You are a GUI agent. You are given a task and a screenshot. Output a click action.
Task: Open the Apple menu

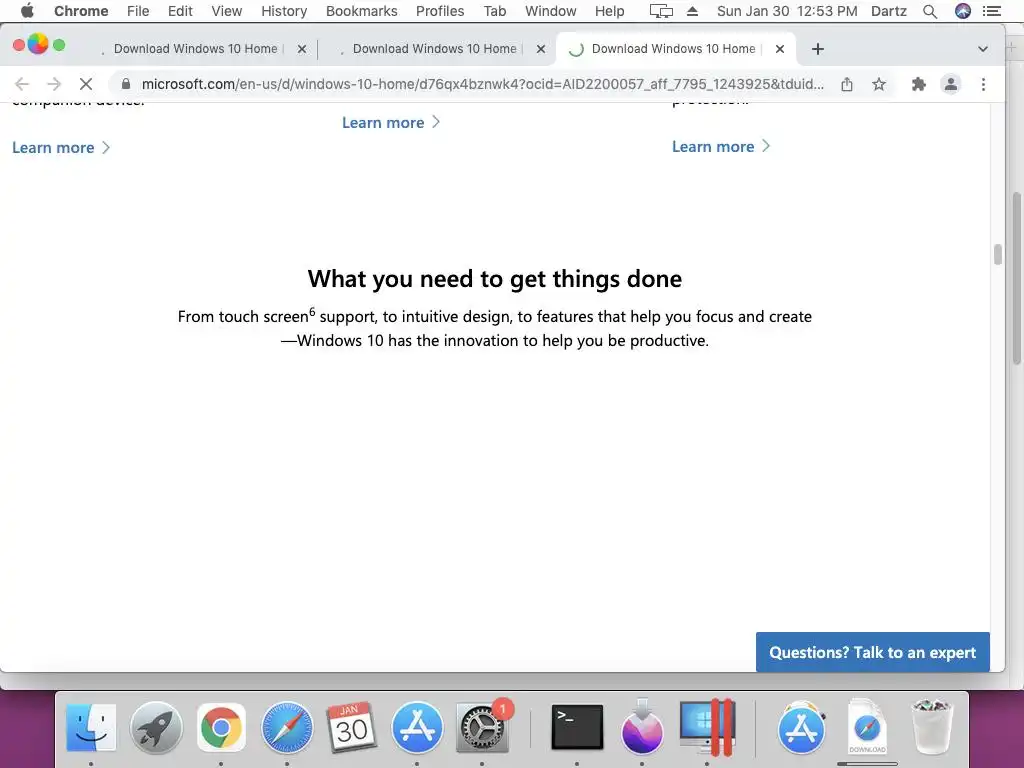pyautogui.click(x=27, y=11)
